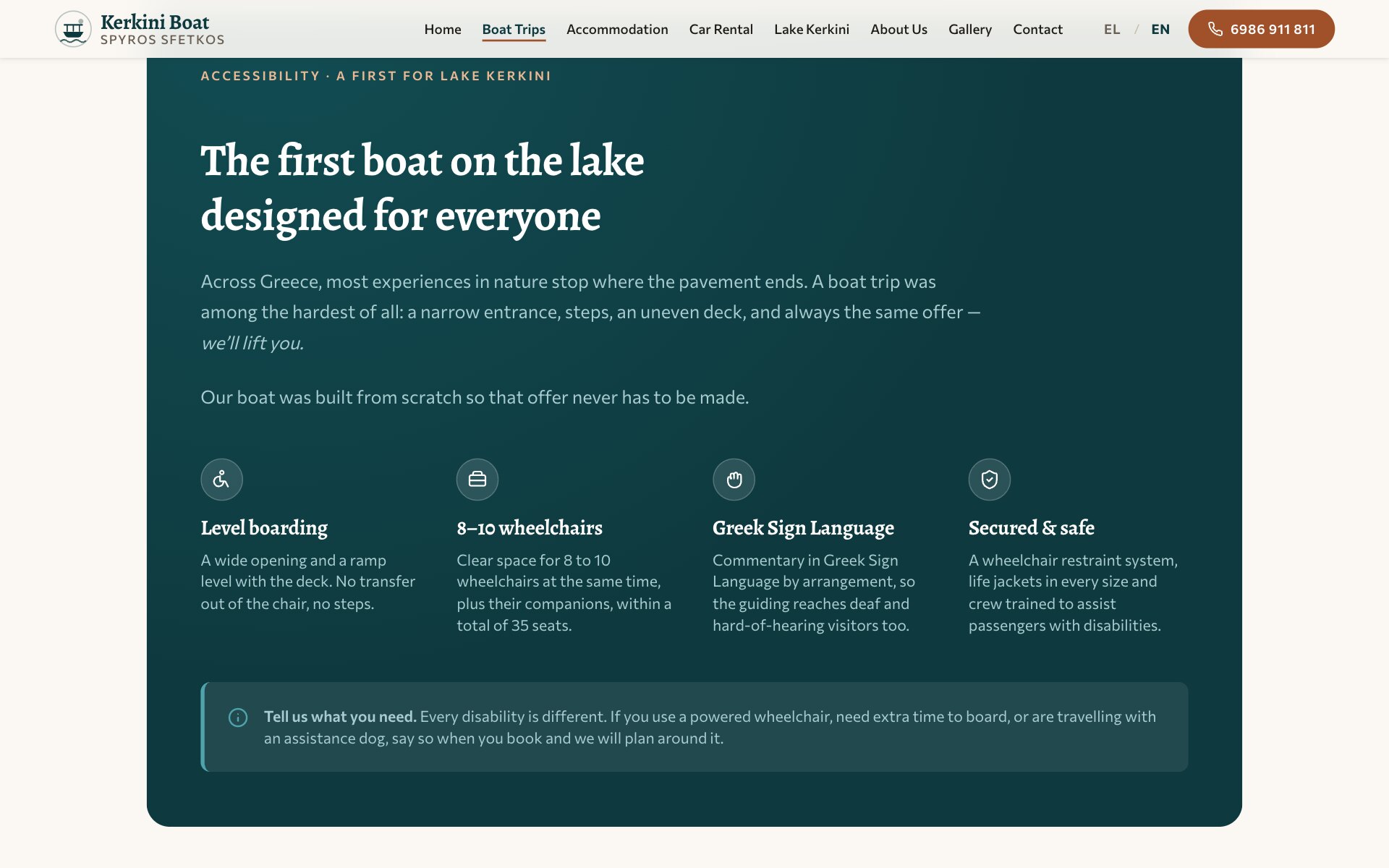
Task: Click the Greek Sign Language heading
Action: click(x=803, y=528)
